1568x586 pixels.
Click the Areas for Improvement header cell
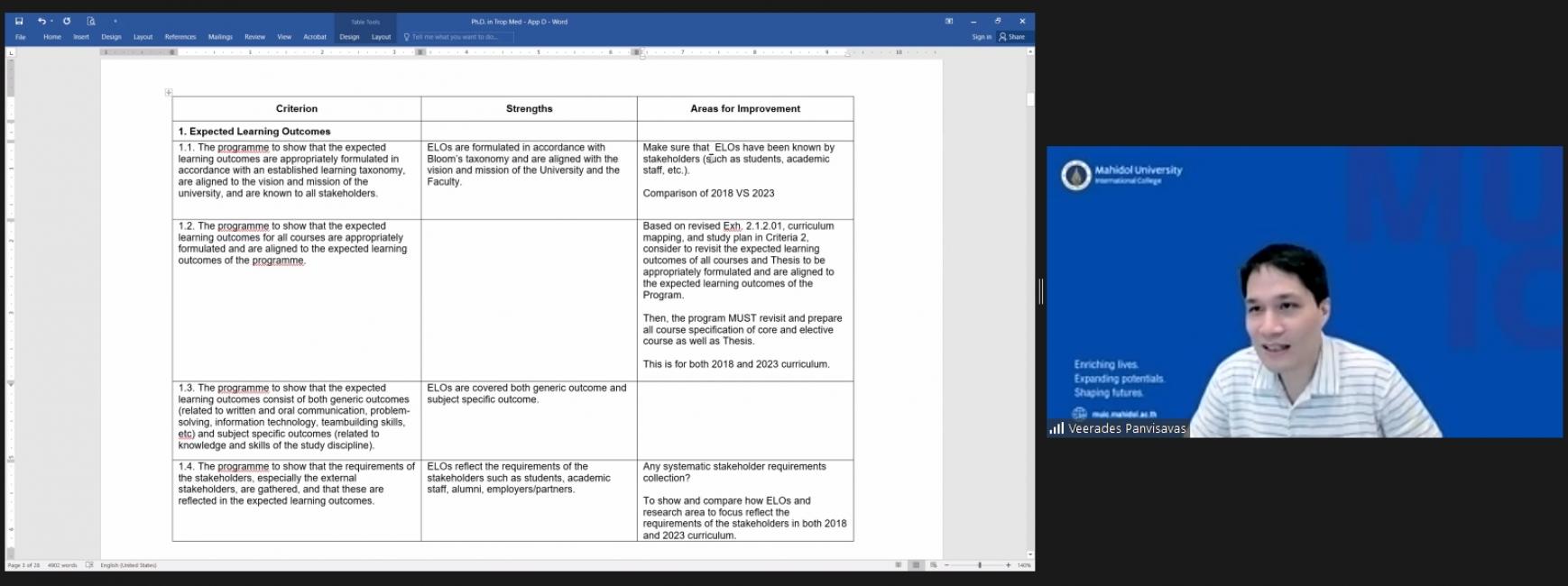pos(745,109)
